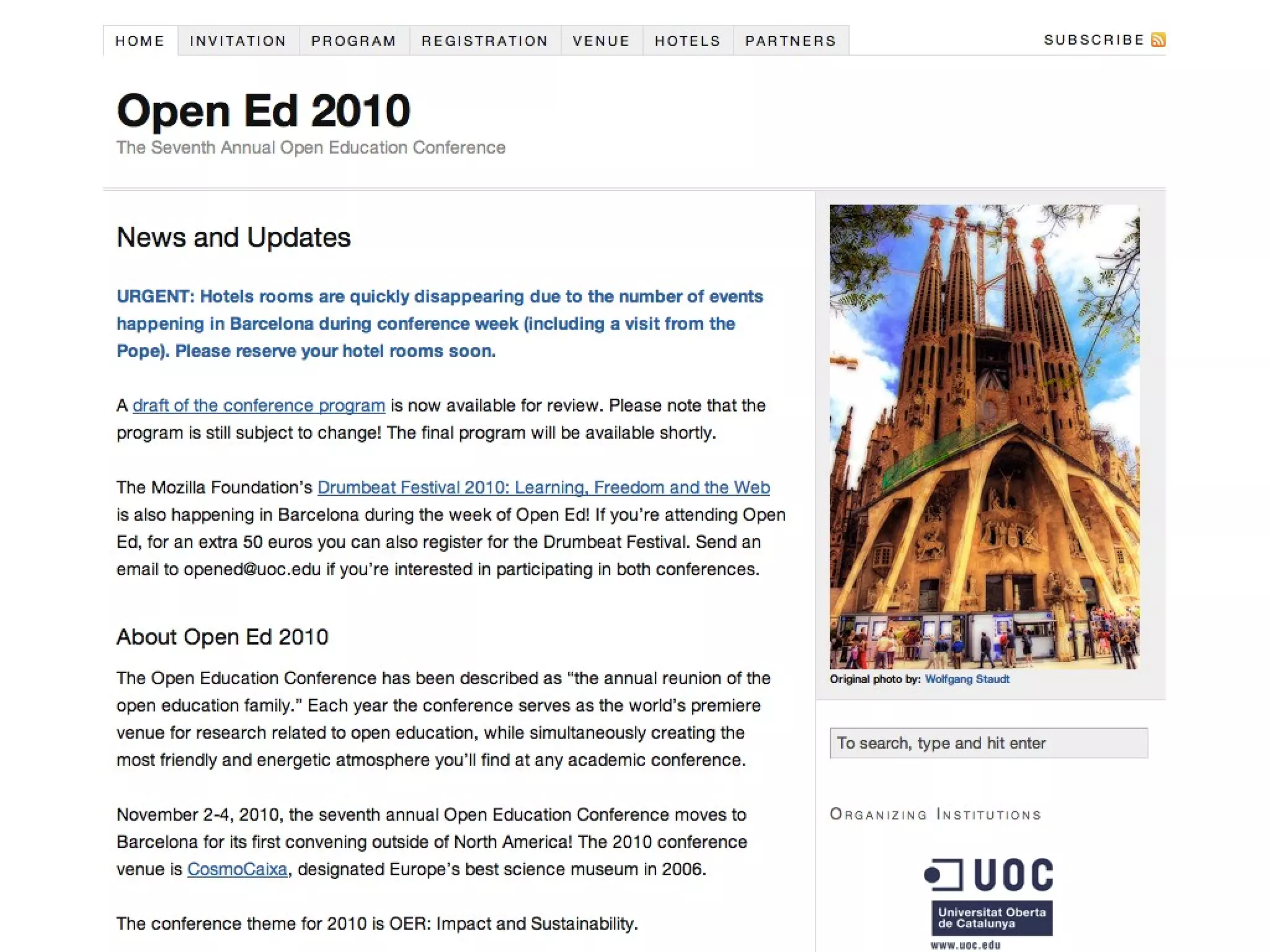Open the CosmoCaixa venue link

[x=237, y=869]
